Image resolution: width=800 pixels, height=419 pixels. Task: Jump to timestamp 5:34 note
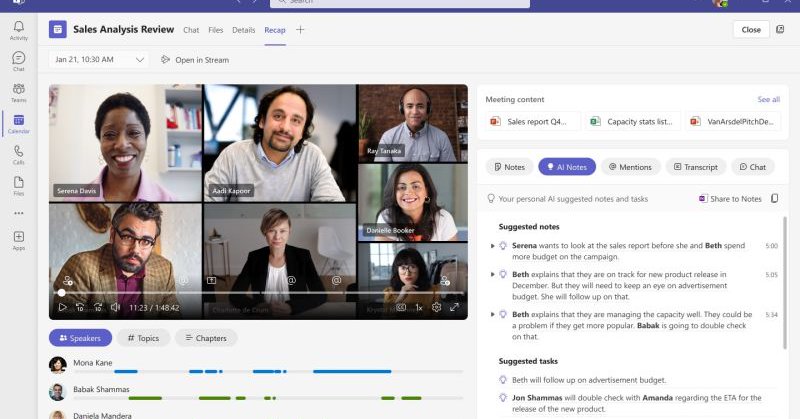771,314
